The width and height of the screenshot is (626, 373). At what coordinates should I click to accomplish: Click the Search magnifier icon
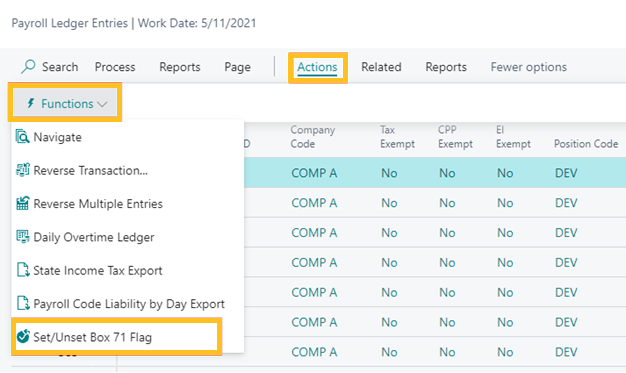tap(28, 66)
